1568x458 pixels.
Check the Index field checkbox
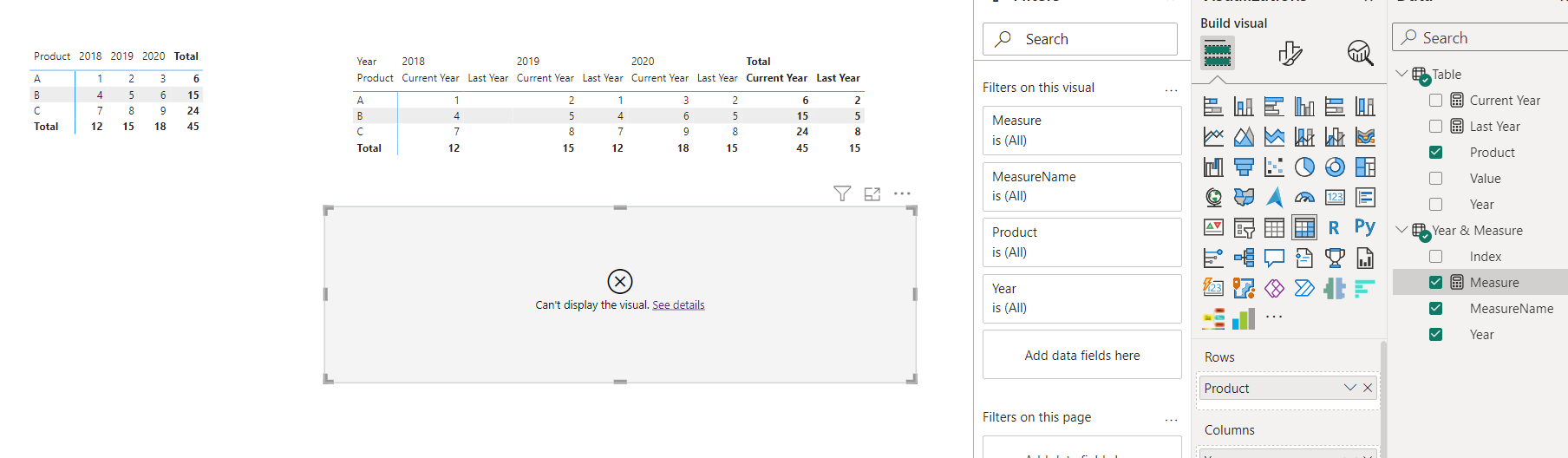(1435, 257)
